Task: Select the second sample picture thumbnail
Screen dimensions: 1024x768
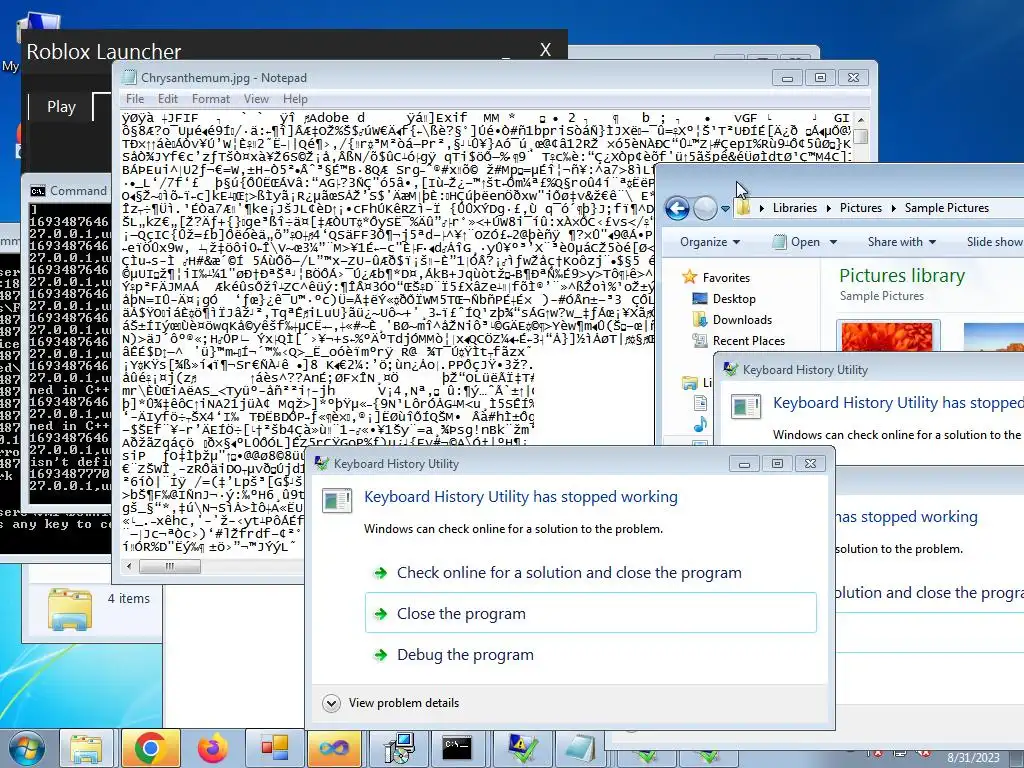Action: [994, 337]
